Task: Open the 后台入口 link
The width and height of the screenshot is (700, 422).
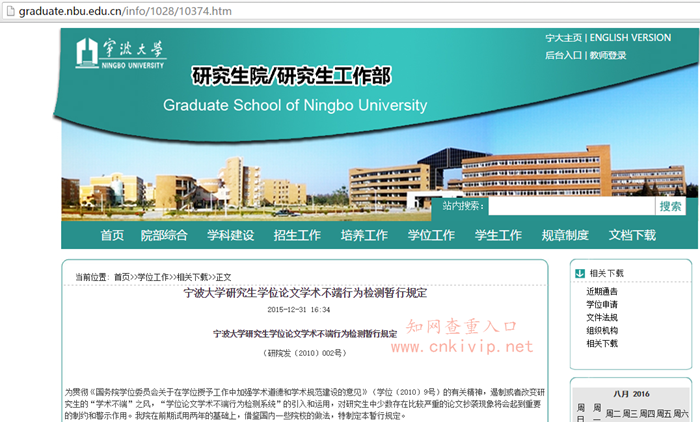Action: 563,55
